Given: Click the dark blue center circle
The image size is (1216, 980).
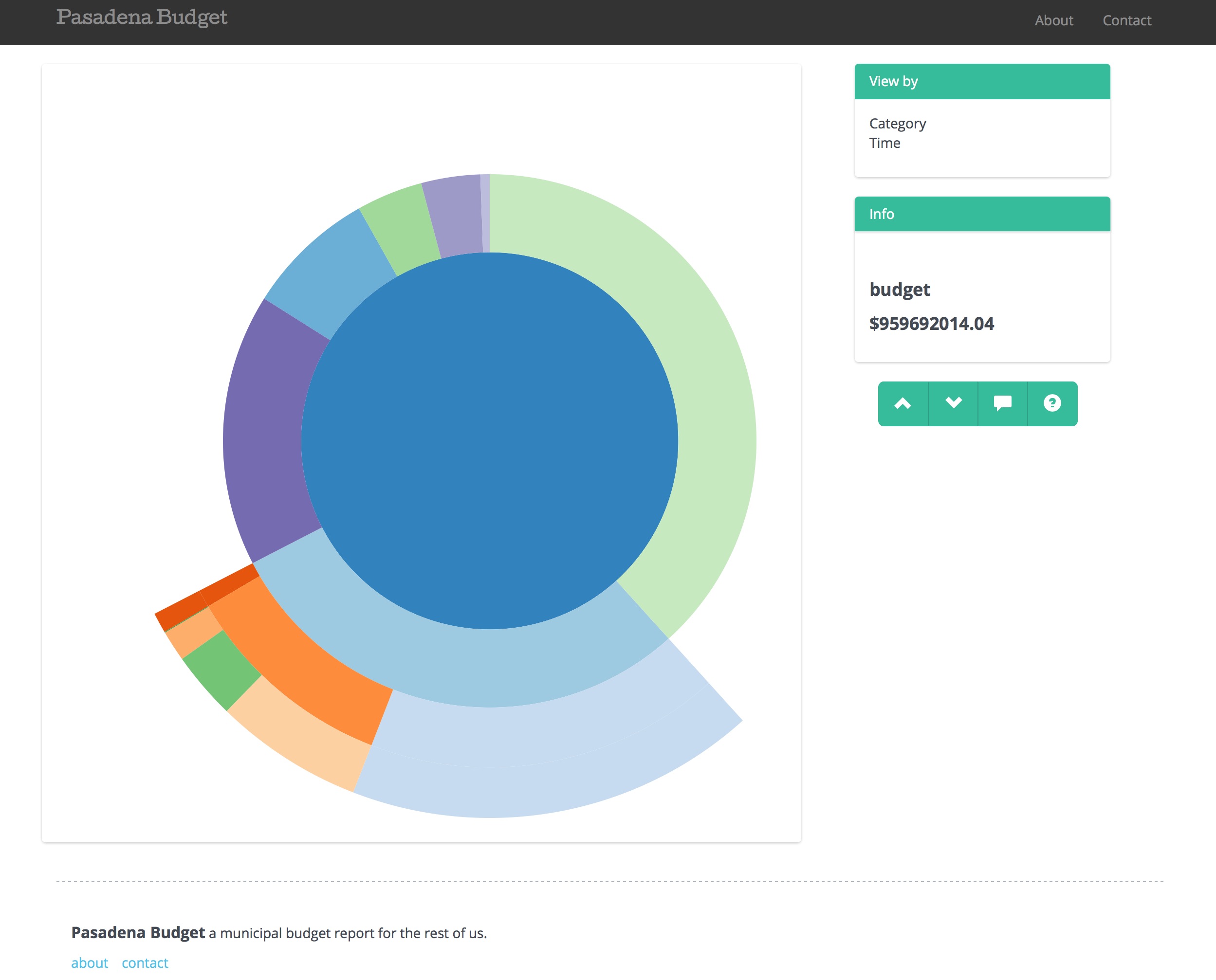Looking at the screenshot, I should tap(489, 440).
